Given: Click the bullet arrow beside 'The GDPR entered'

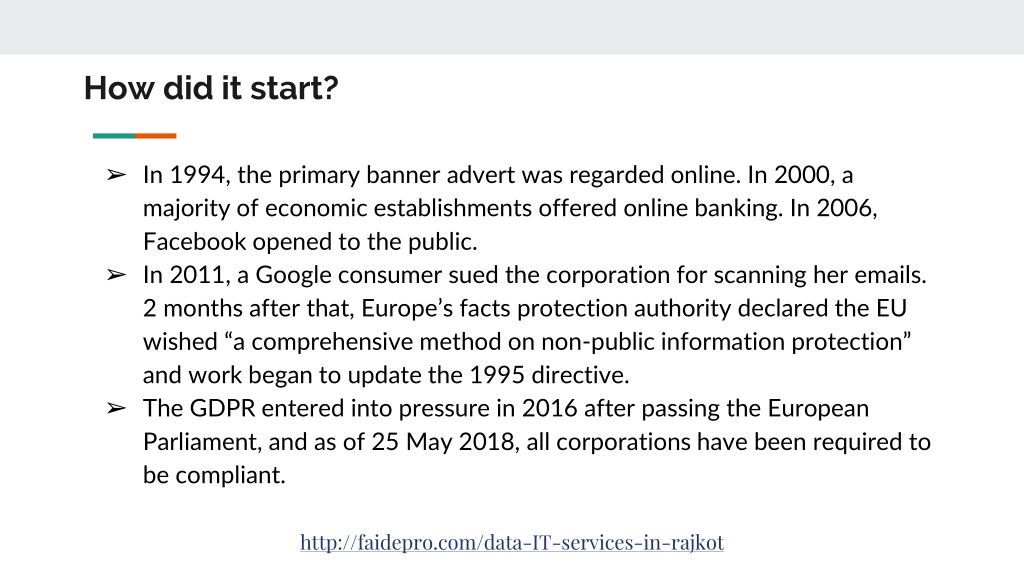Looking at the screenshot, I should point(116,408).
